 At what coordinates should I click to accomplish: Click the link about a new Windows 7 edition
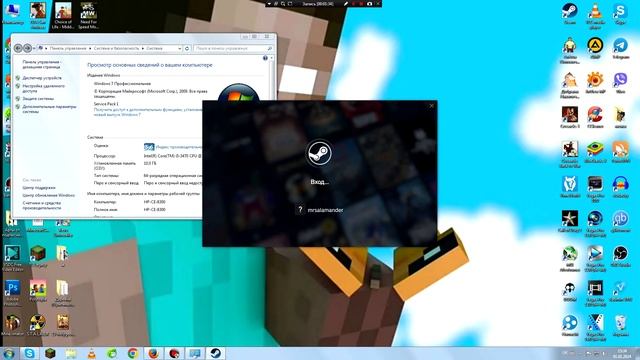[148, 112]
